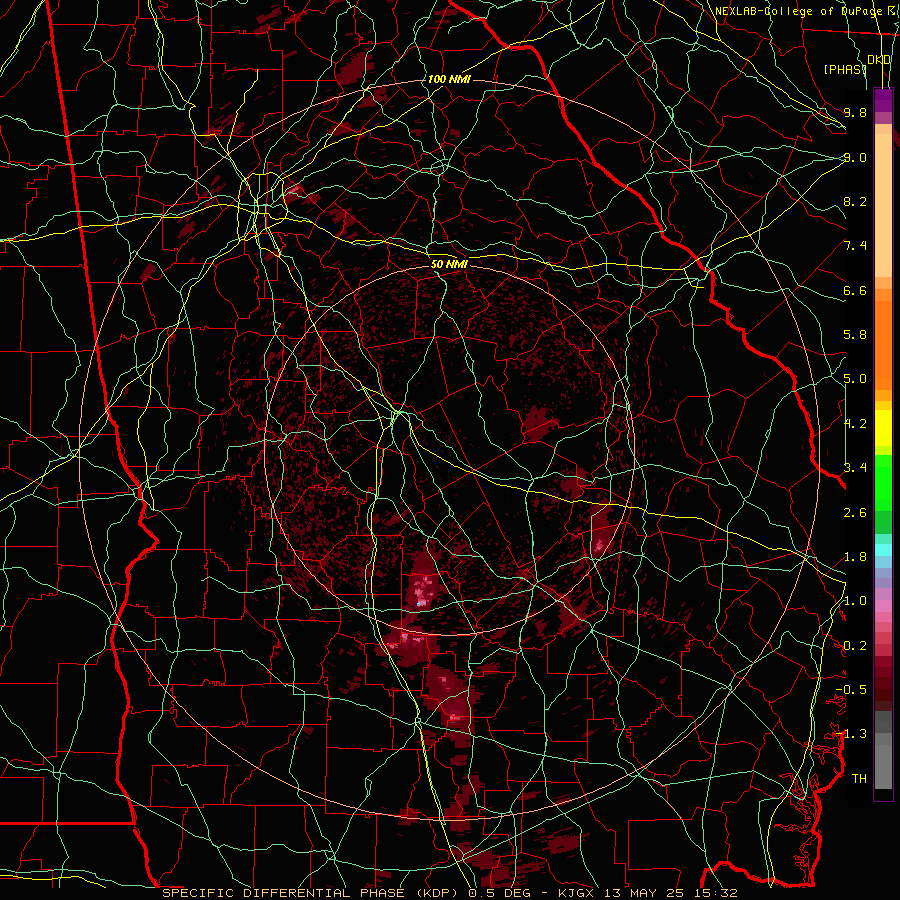Click the 0.2 value on the color scale

pyautogui.click(x=855, y=646)
